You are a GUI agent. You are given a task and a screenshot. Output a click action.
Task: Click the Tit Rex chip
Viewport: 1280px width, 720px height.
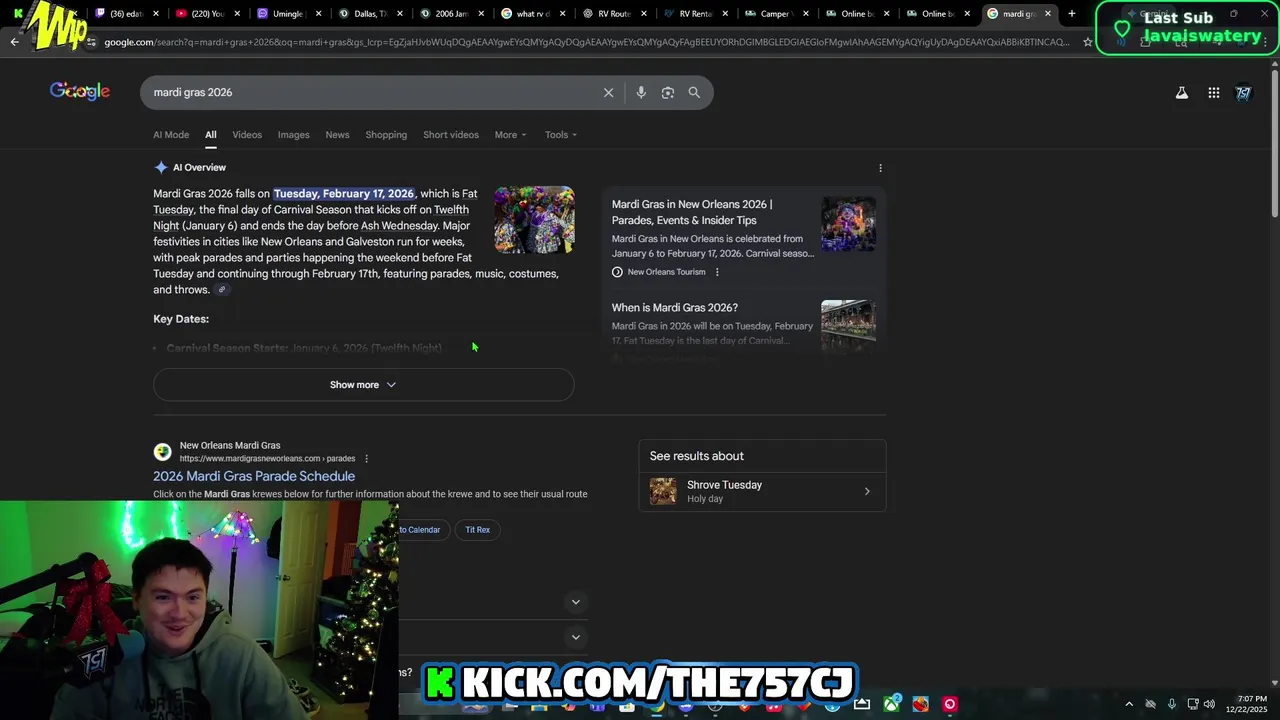click(477, 530)
